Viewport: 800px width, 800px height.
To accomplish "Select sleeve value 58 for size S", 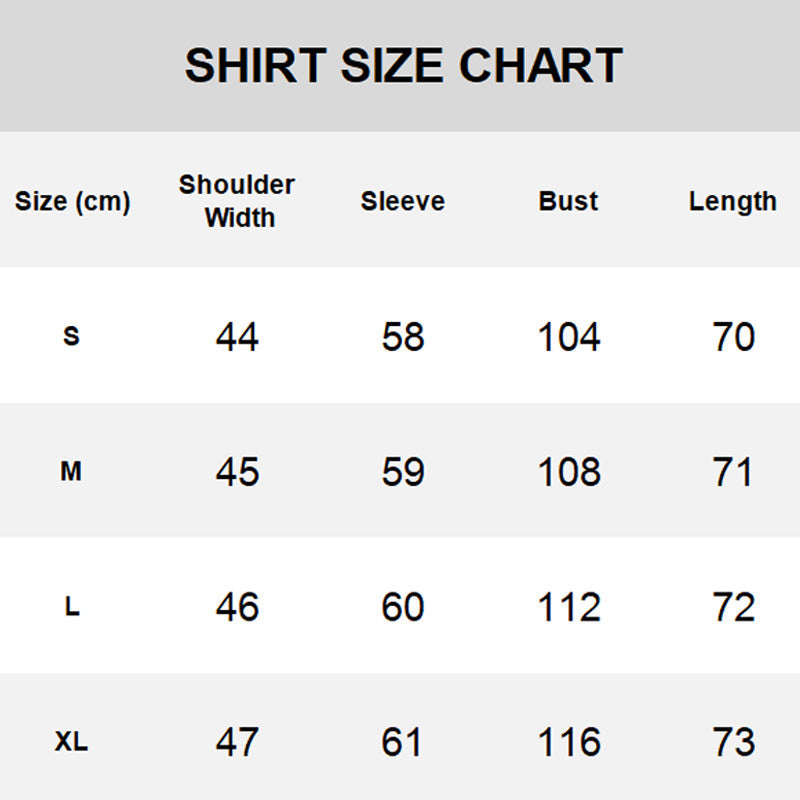I will pos(403,337).
